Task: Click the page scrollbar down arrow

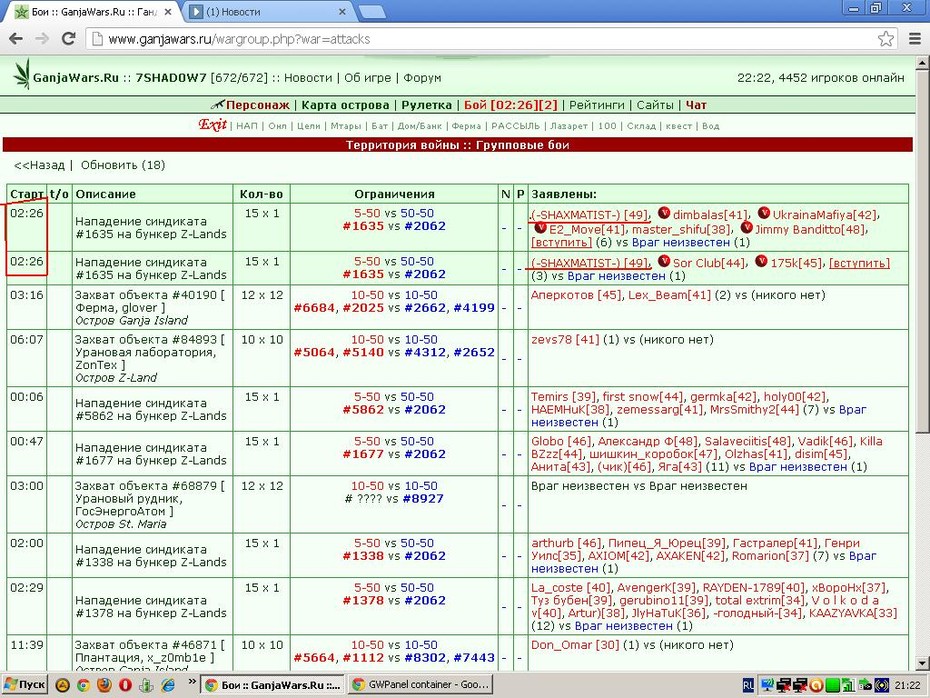Action: tap(922, 664)
